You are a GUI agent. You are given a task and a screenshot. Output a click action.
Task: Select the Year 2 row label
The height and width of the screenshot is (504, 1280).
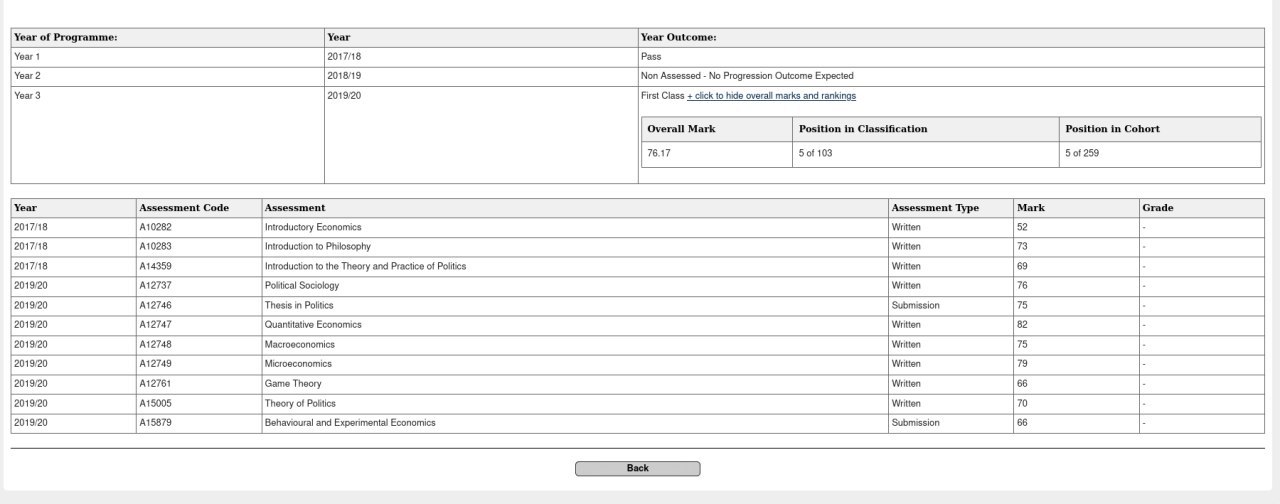coord(27,76)
